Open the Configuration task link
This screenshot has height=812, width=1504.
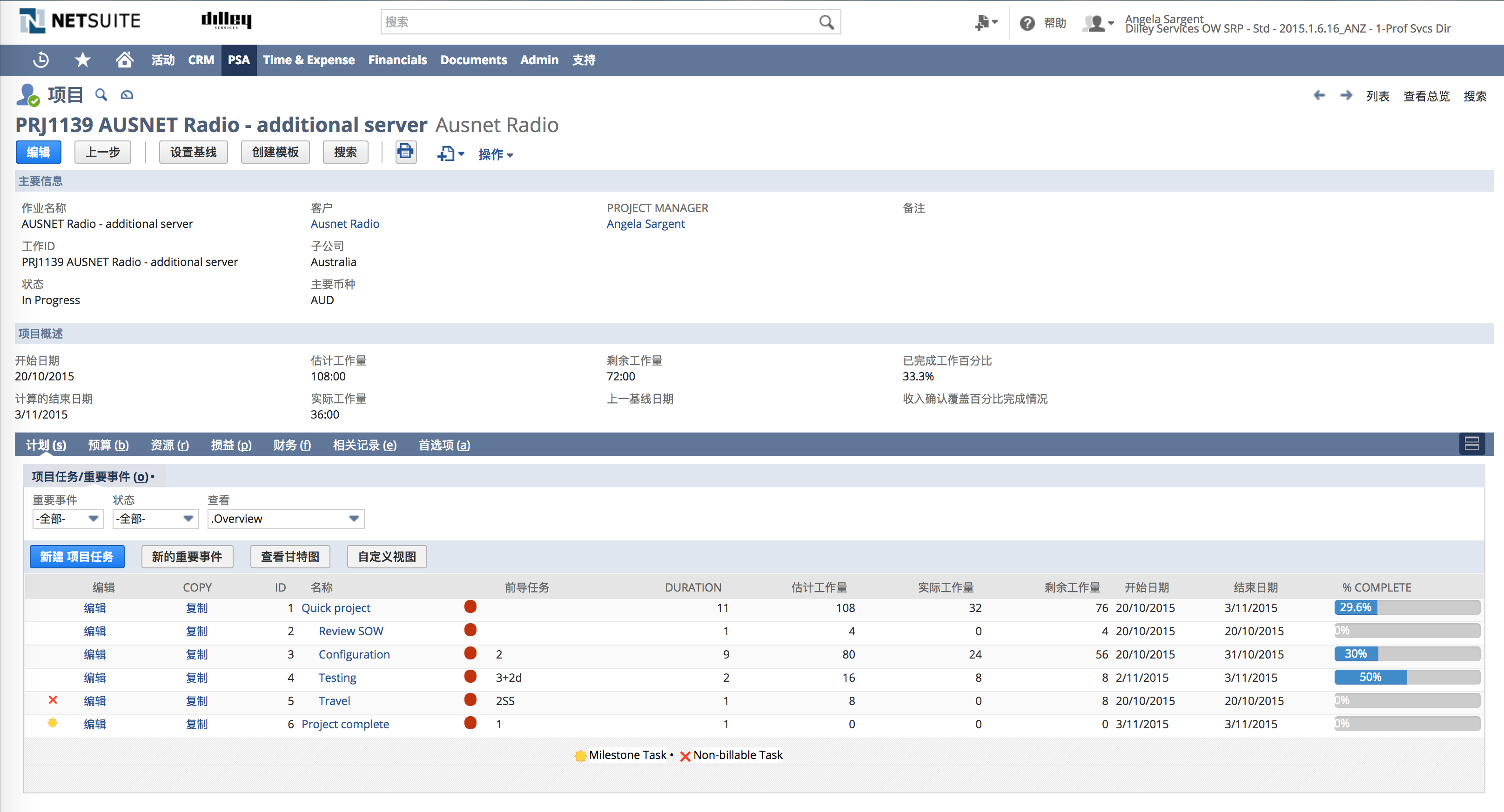tap(354, 654)
